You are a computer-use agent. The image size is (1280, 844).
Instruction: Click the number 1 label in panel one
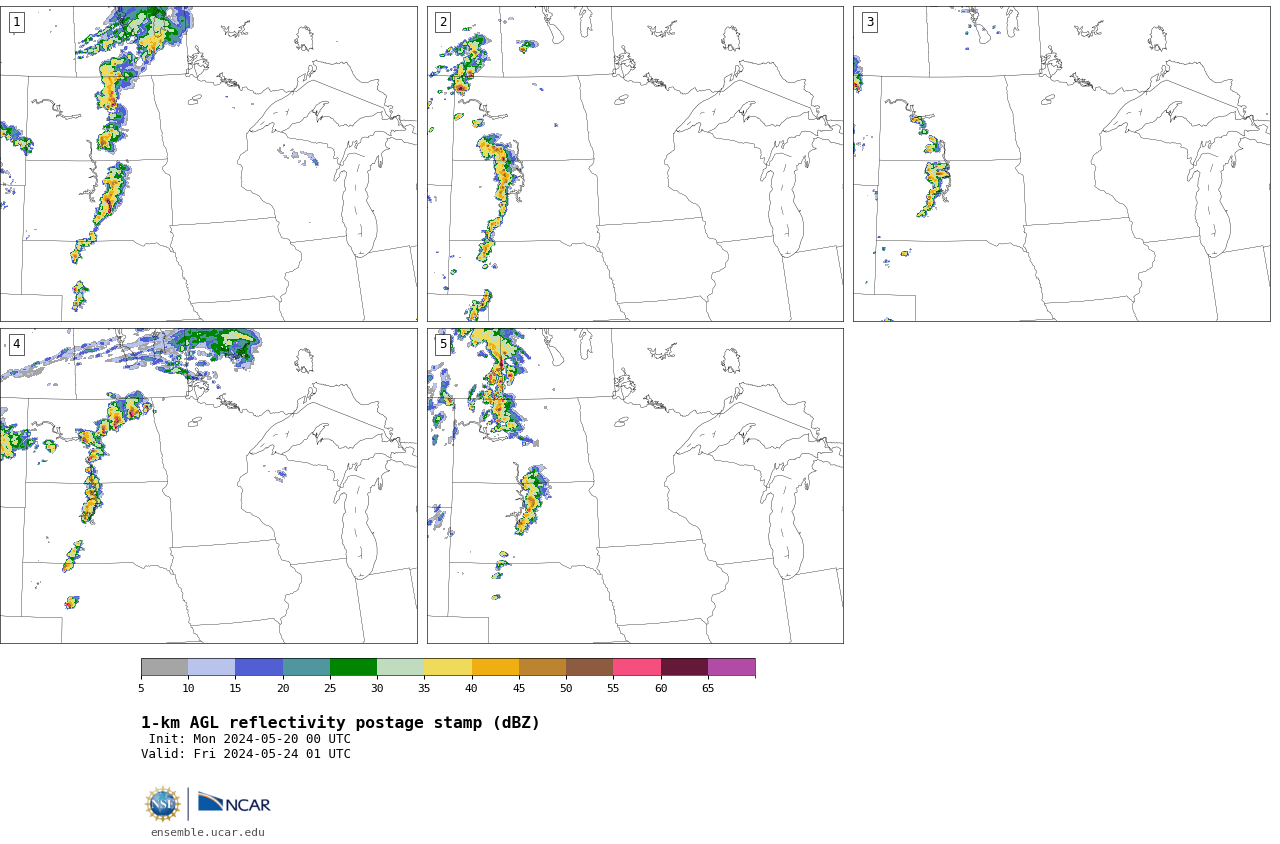click(16, 22)
